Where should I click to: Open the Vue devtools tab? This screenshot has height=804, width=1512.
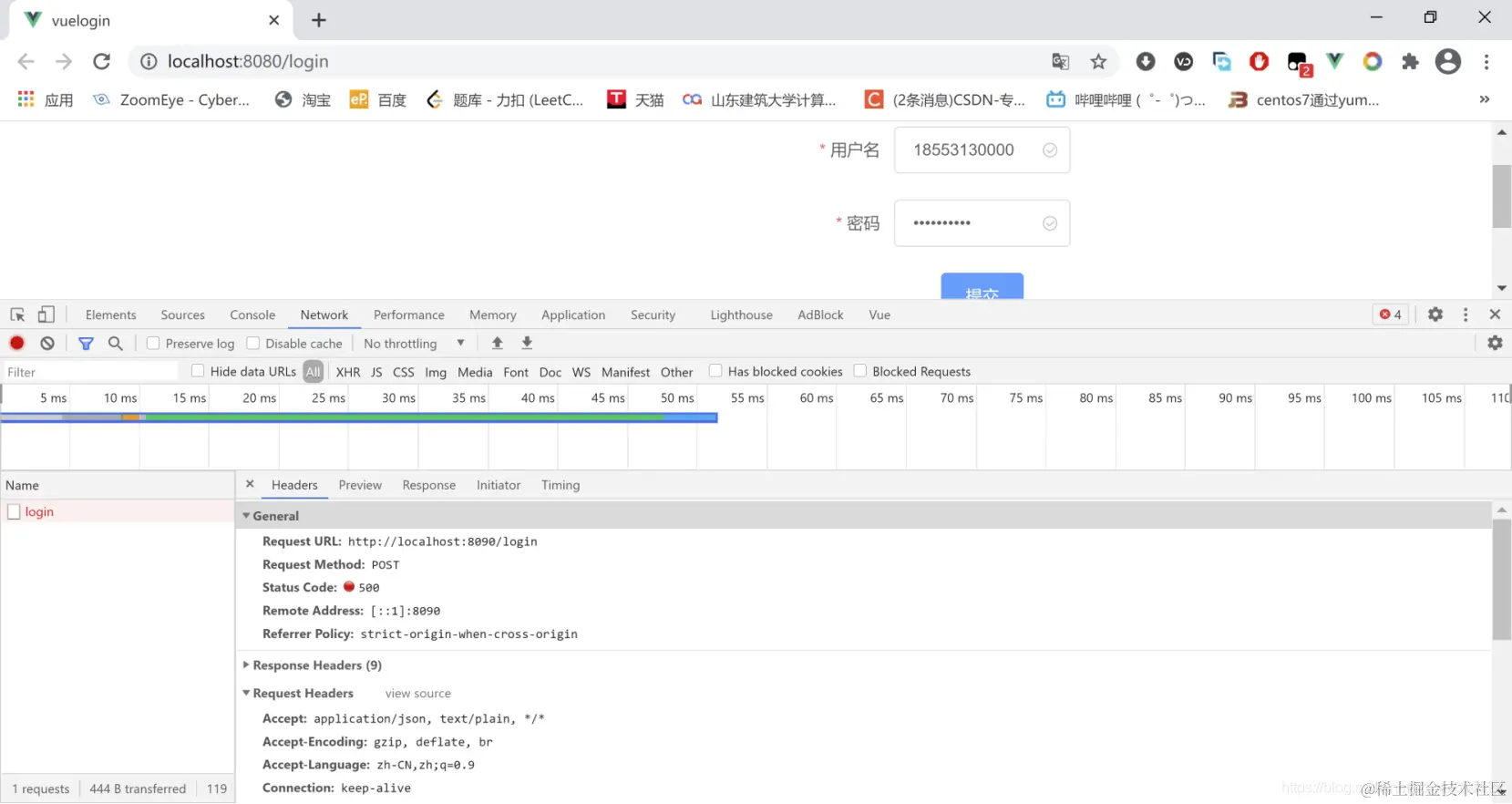879,314
